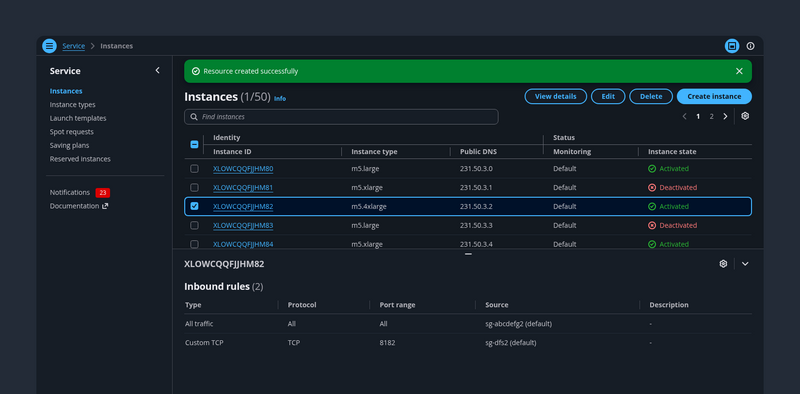Screen dimensions: 800x394
Task: Go to next page arrow in pagination
Action: 725,116
